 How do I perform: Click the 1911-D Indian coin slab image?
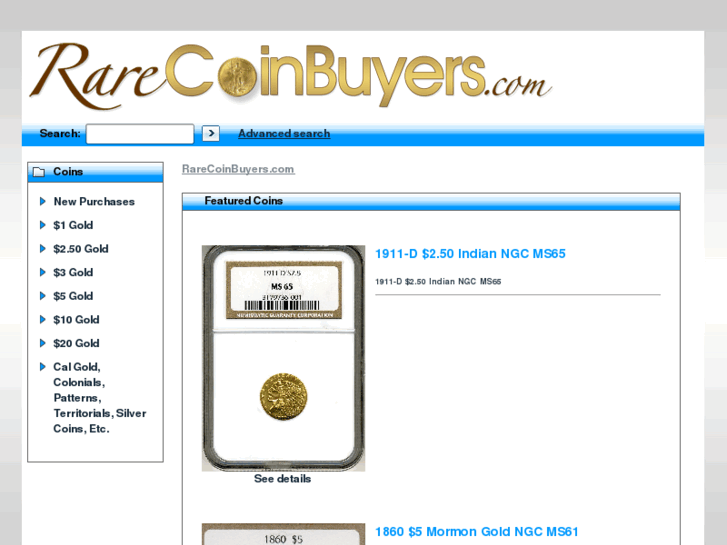(x=283, y=358)
